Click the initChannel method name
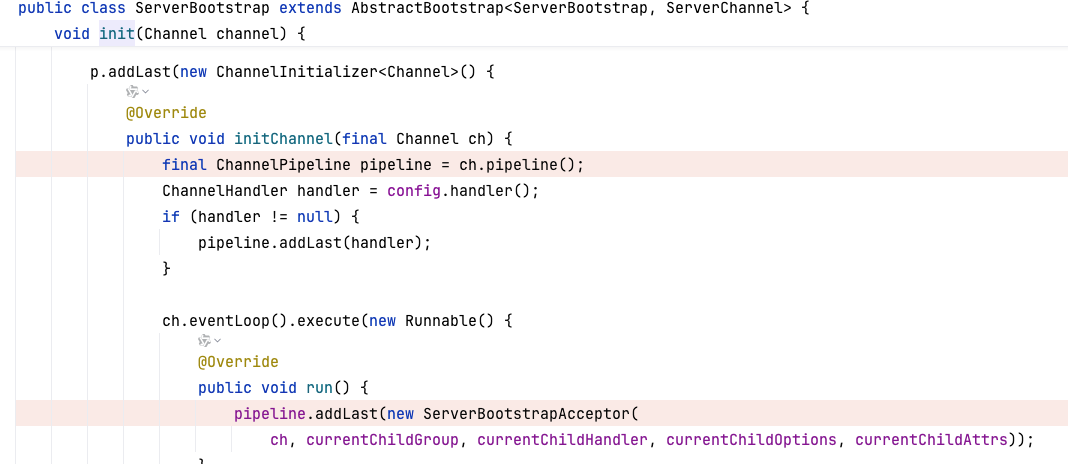The width and height of the screenshot is (1068, 464). click(283, 139)
